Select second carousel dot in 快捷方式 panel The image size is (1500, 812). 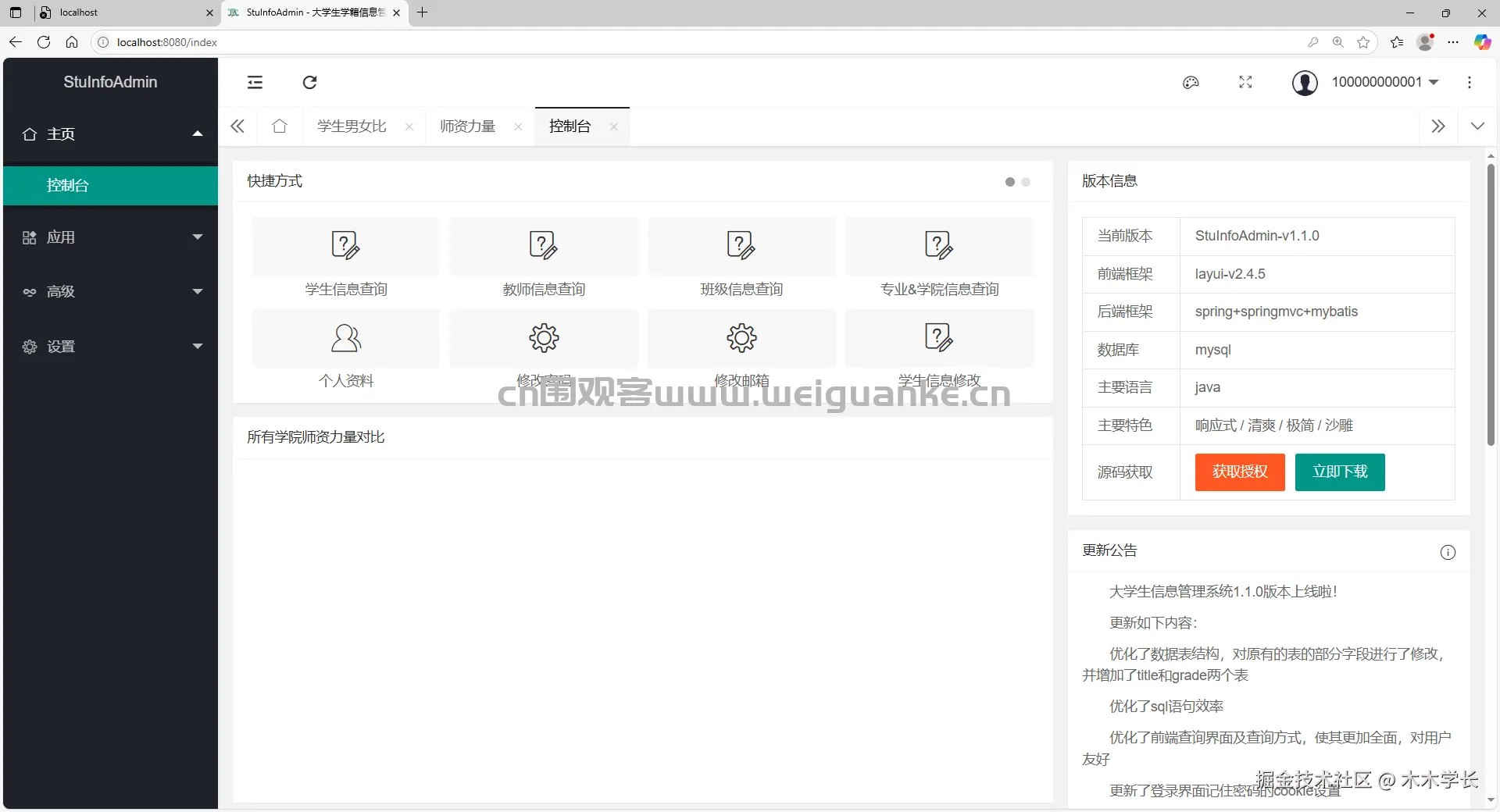click(1027, 182)
